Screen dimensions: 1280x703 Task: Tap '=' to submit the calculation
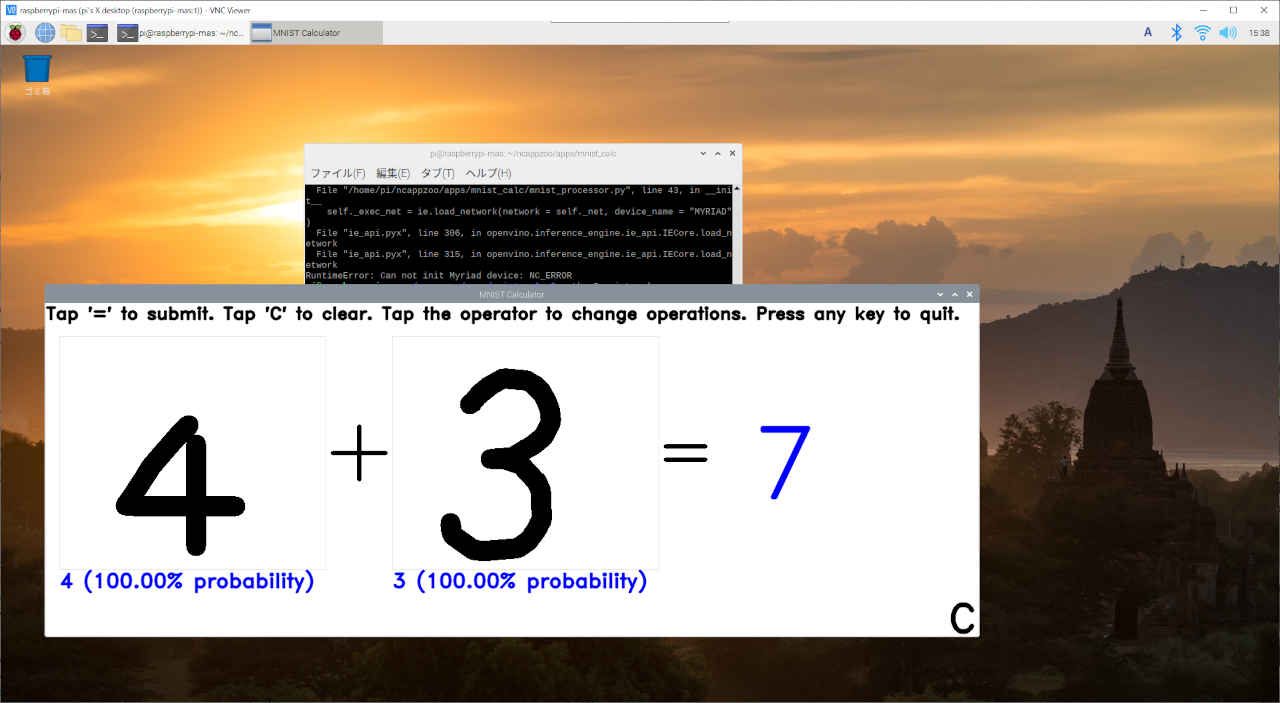click(685, 454)
